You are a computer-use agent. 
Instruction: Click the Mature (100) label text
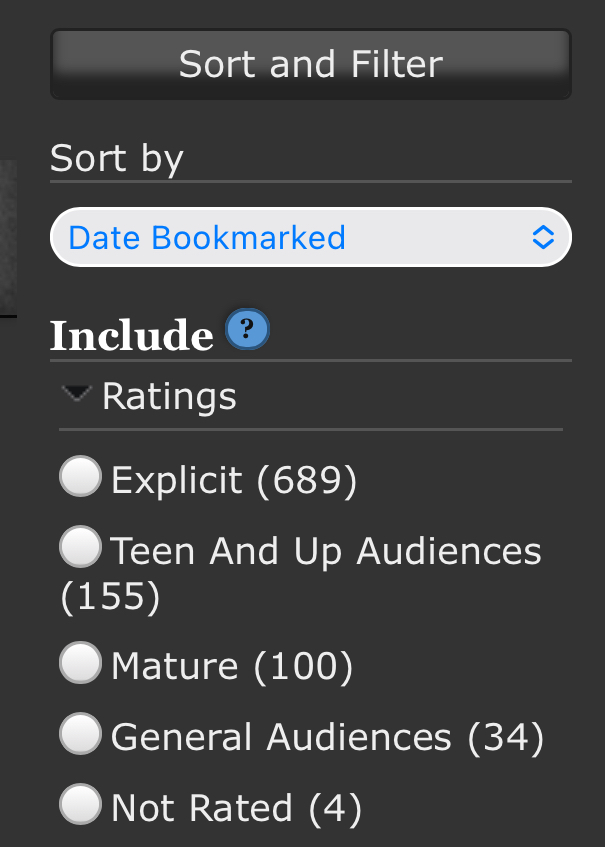click(x=232, y=667)
